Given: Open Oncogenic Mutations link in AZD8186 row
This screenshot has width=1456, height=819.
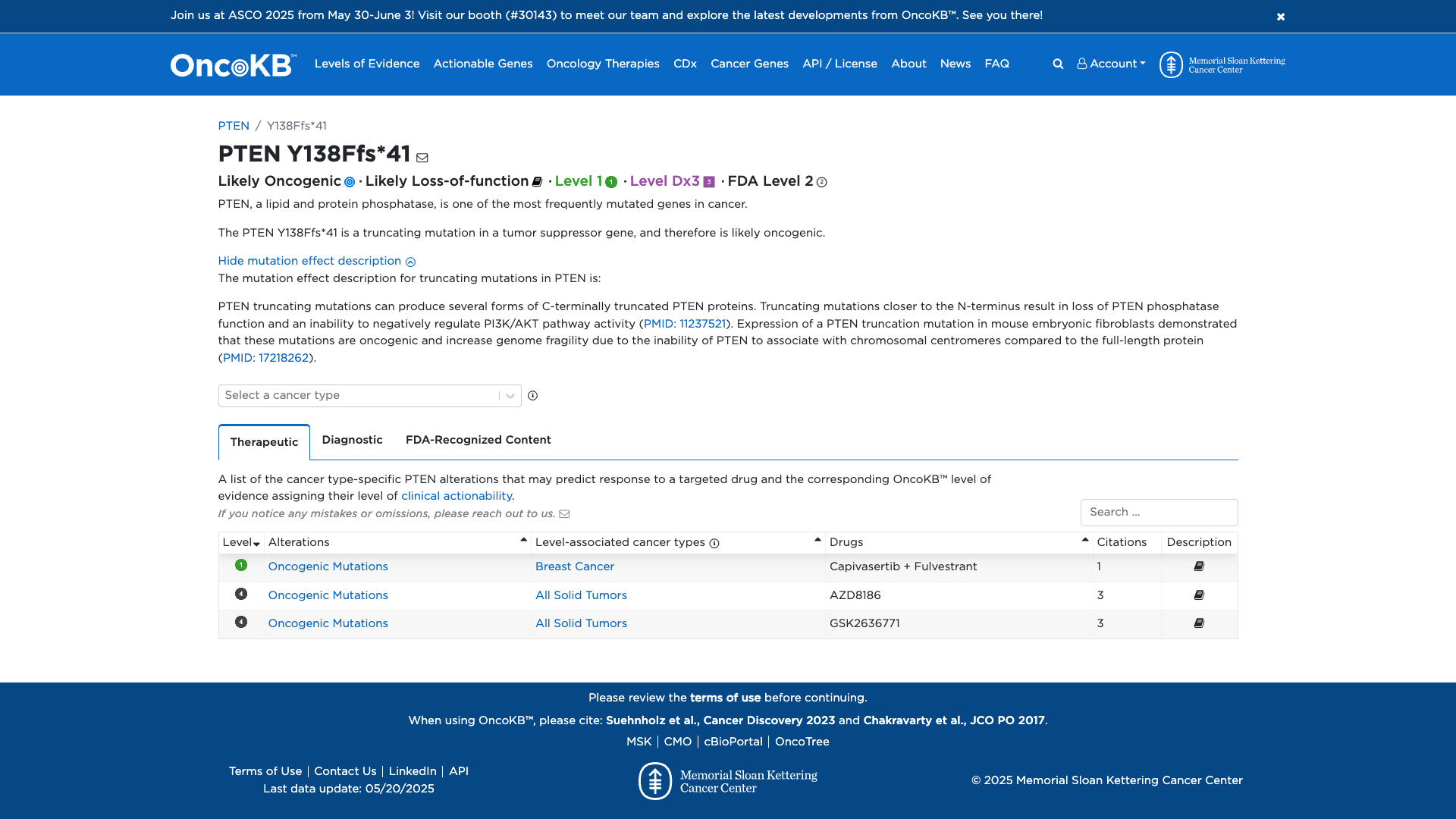Looking at the screenshot, I should [328, 596].
